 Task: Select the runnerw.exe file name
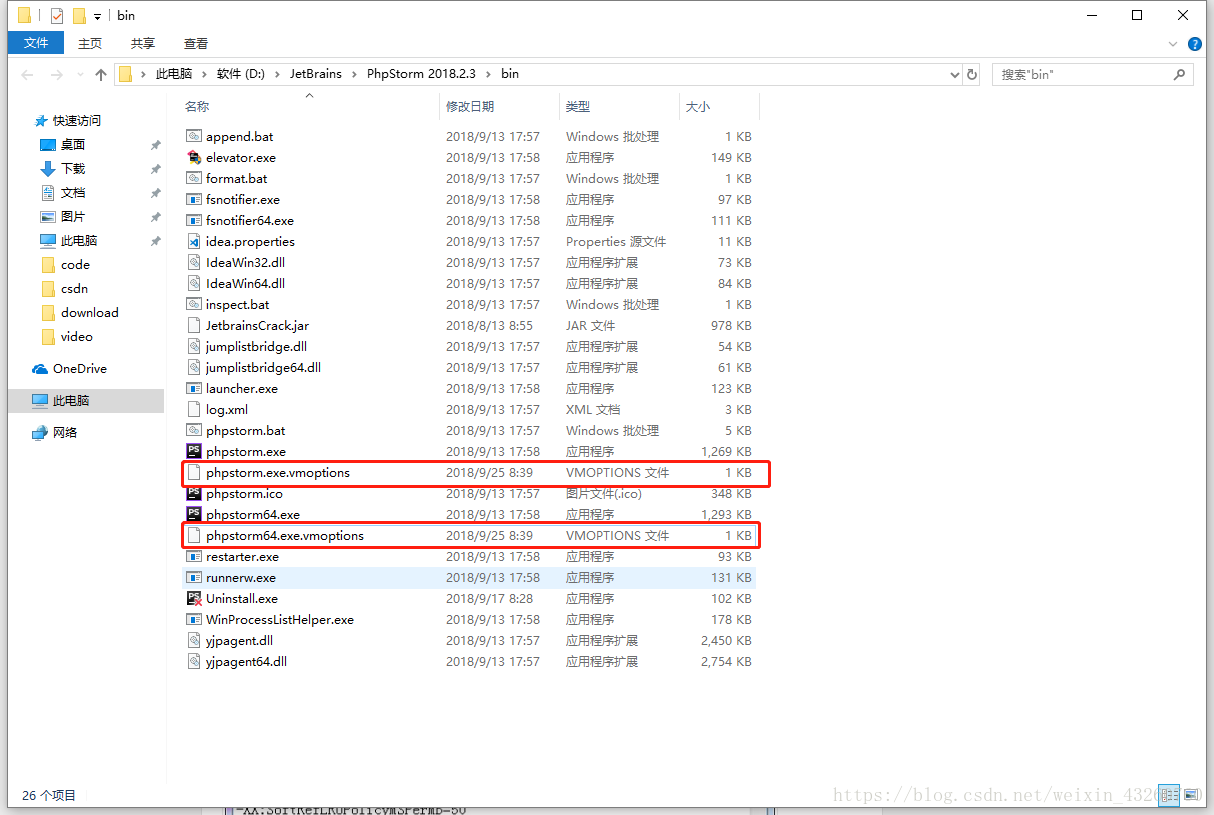[241, 577]
